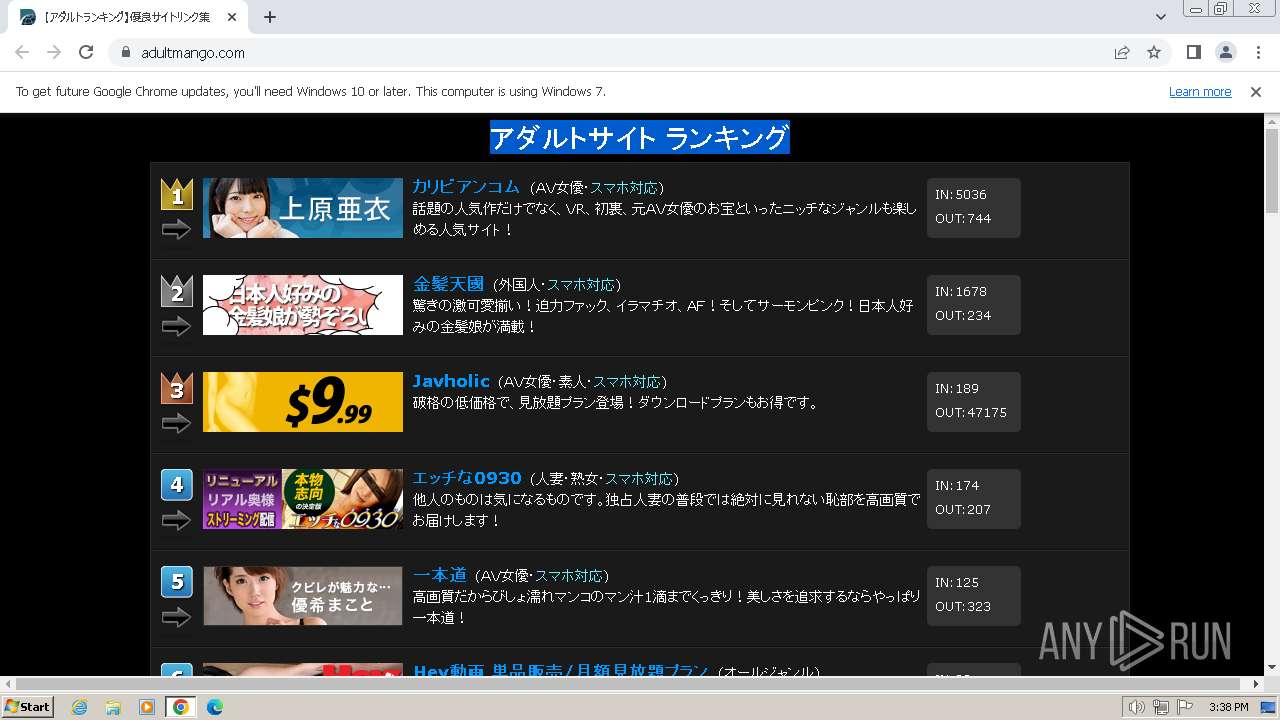Open Windows Media Player taskbar icon
This screenshot has height=720, width=1280.
(x=147, y=707)
